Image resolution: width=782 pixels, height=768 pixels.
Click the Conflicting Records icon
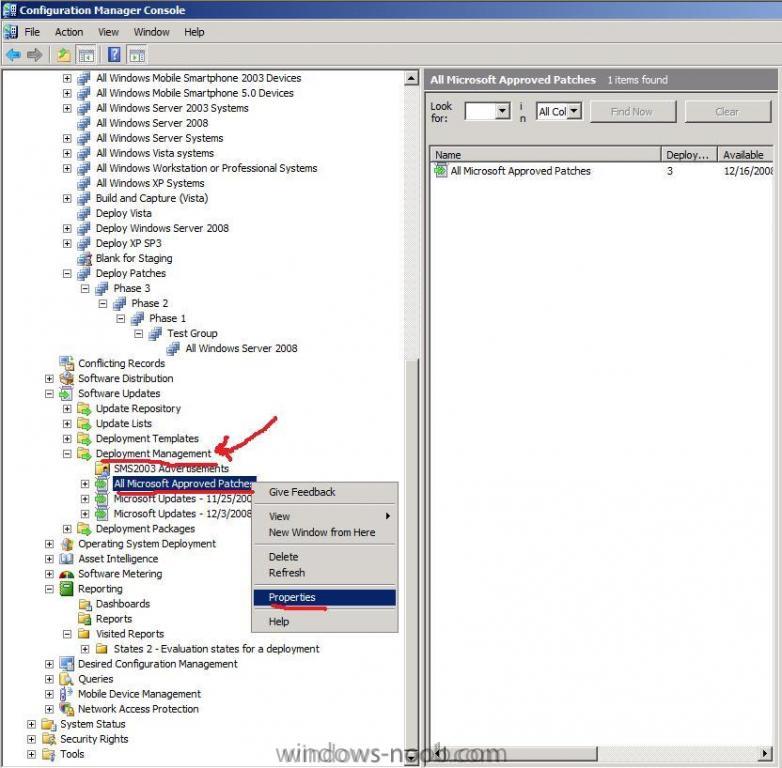tap(66, 363)
